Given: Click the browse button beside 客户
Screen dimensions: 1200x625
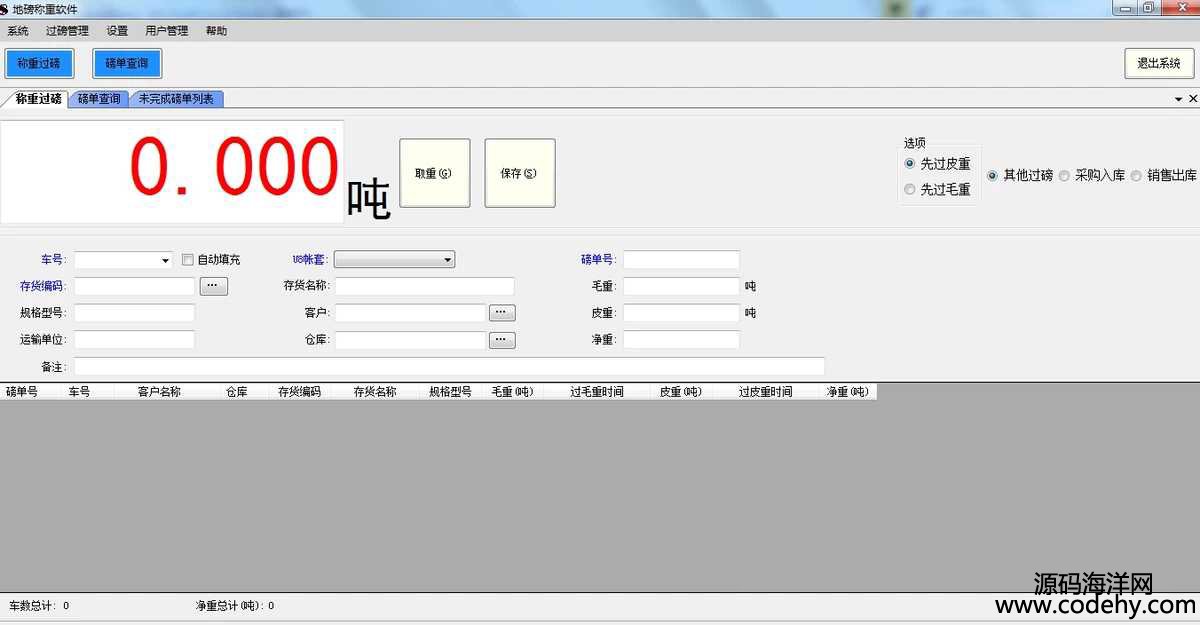Looking at the screenshot, I should (x=502, y=313).
